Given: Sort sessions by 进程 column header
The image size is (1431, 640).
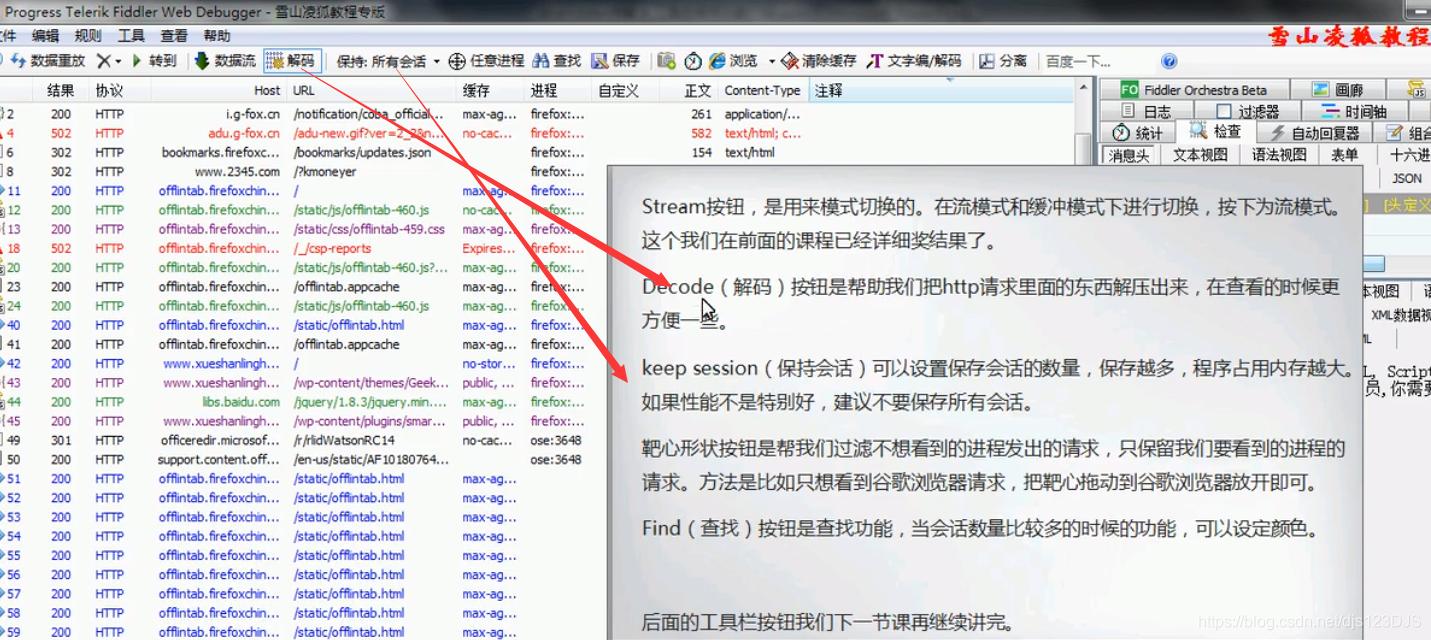Looking at the screenshot, I should click(x=558, y=90).
